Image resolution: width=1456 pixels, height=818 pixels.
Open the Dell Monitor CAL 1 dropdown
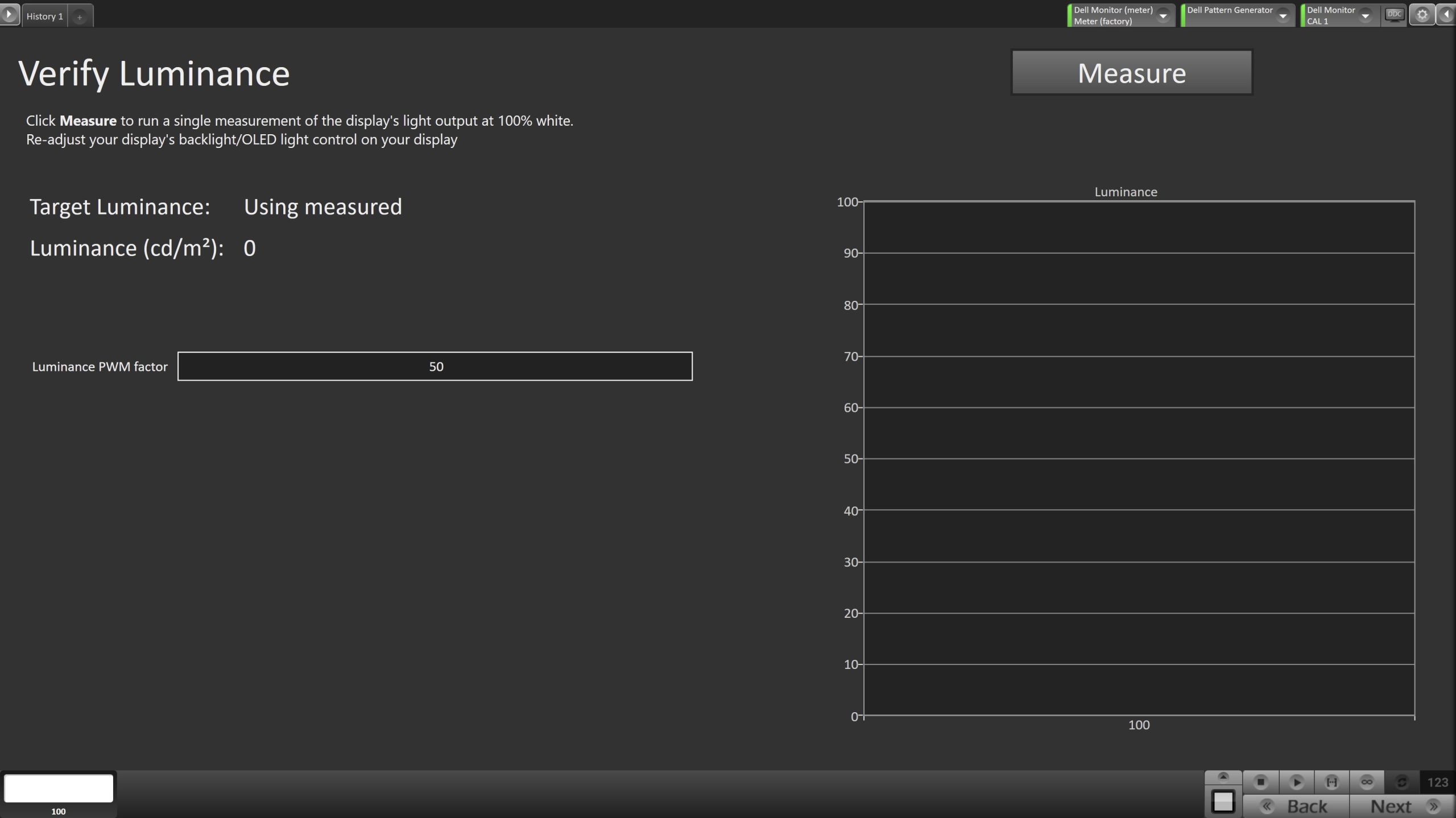coord(1339,15)
